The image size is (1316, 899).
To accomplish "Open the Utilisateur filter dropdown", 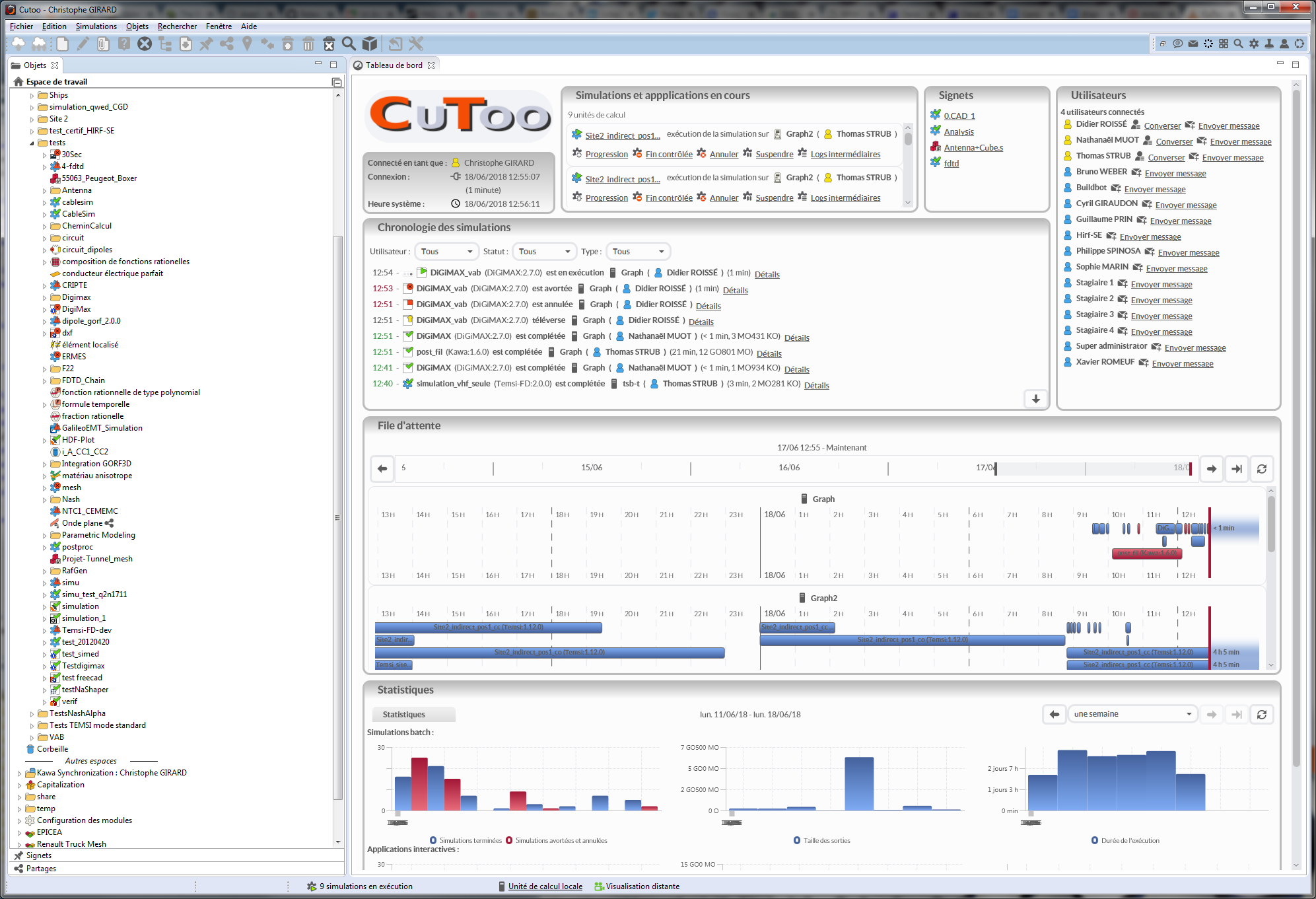I will tap(446, 252).
